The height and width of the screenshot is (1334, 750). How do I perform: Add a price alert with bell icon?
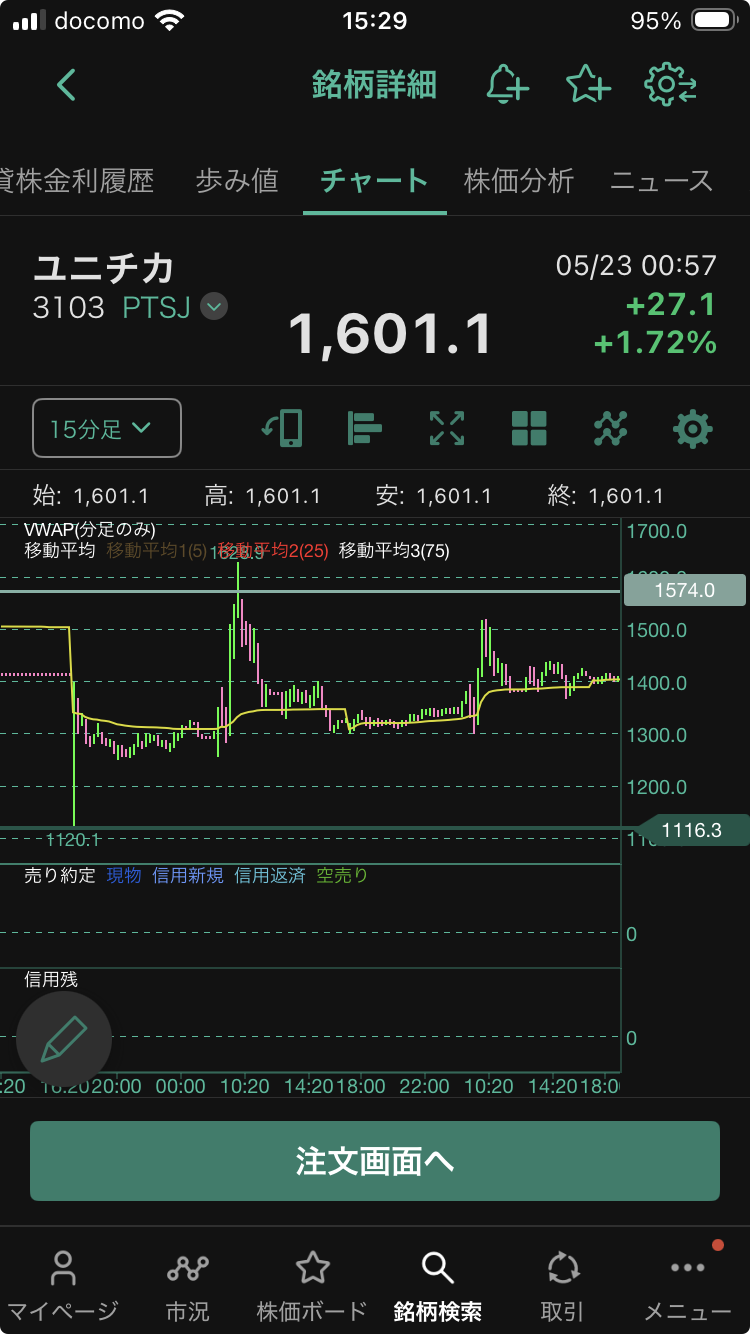click(x=507, y=85)
